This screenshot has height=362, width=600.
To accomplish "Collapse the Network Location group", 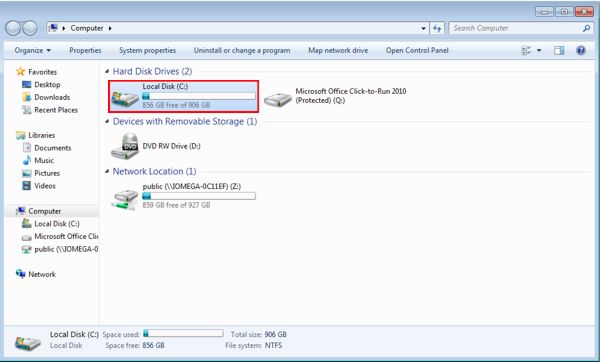I will [107, 171].
